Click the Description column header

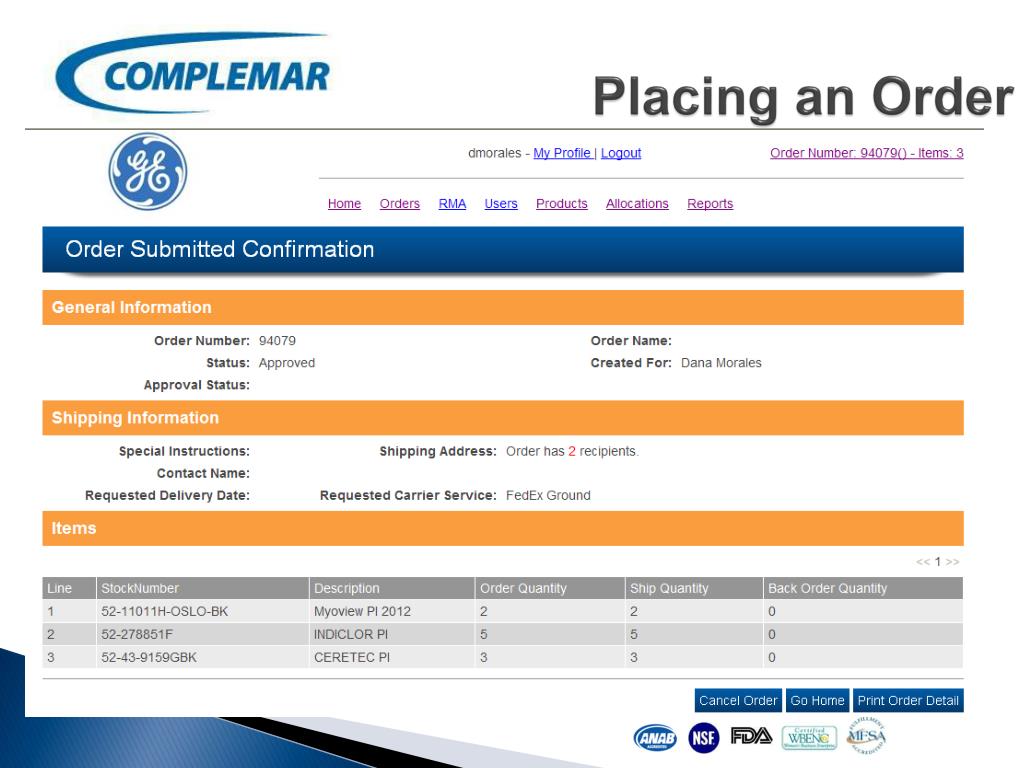point(392,588)
